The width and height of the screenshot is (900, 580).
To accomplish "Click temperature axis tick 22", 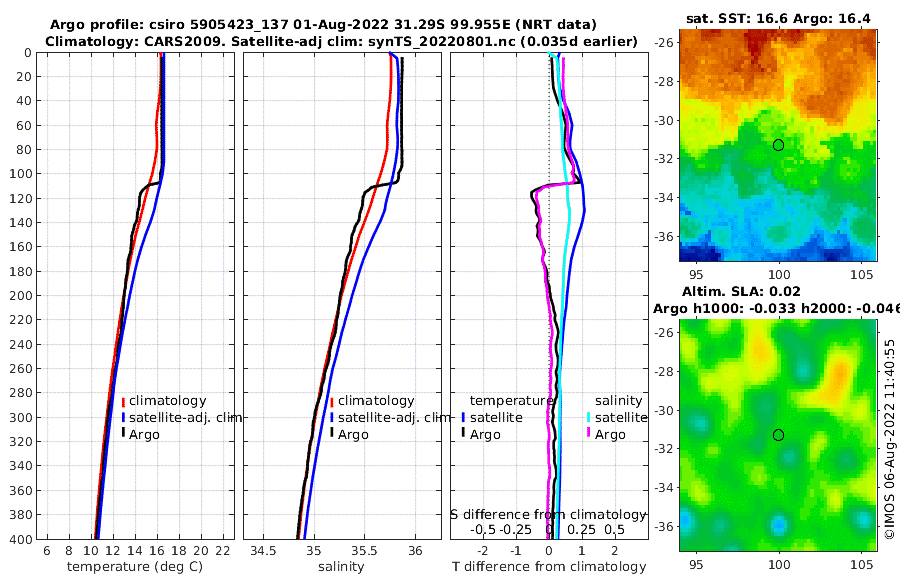I will (x=222, y=551).
